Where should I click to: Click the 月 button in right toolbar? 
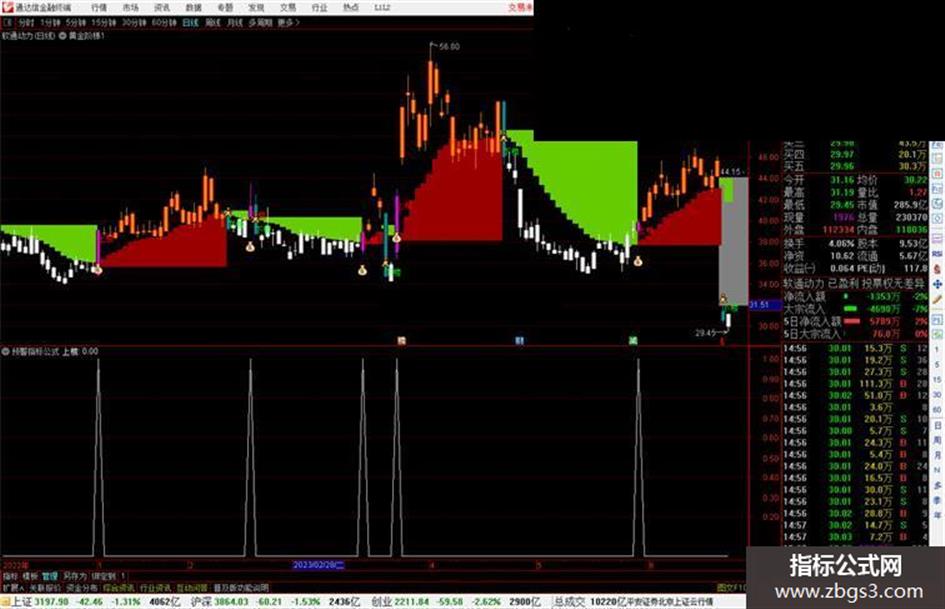coord(937,455)
